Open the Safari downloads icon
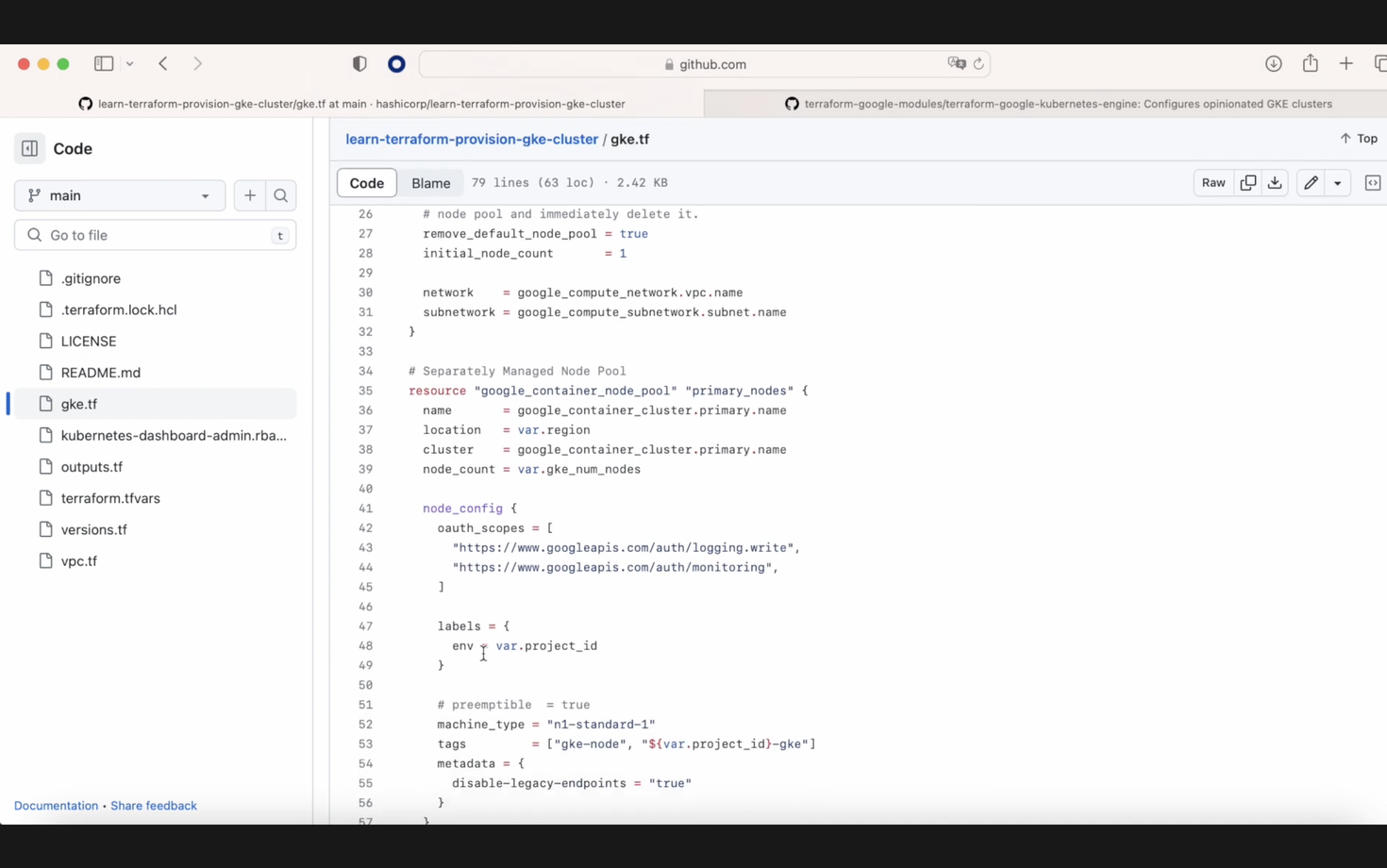The image size is (1387, 868). point(1273,63)
